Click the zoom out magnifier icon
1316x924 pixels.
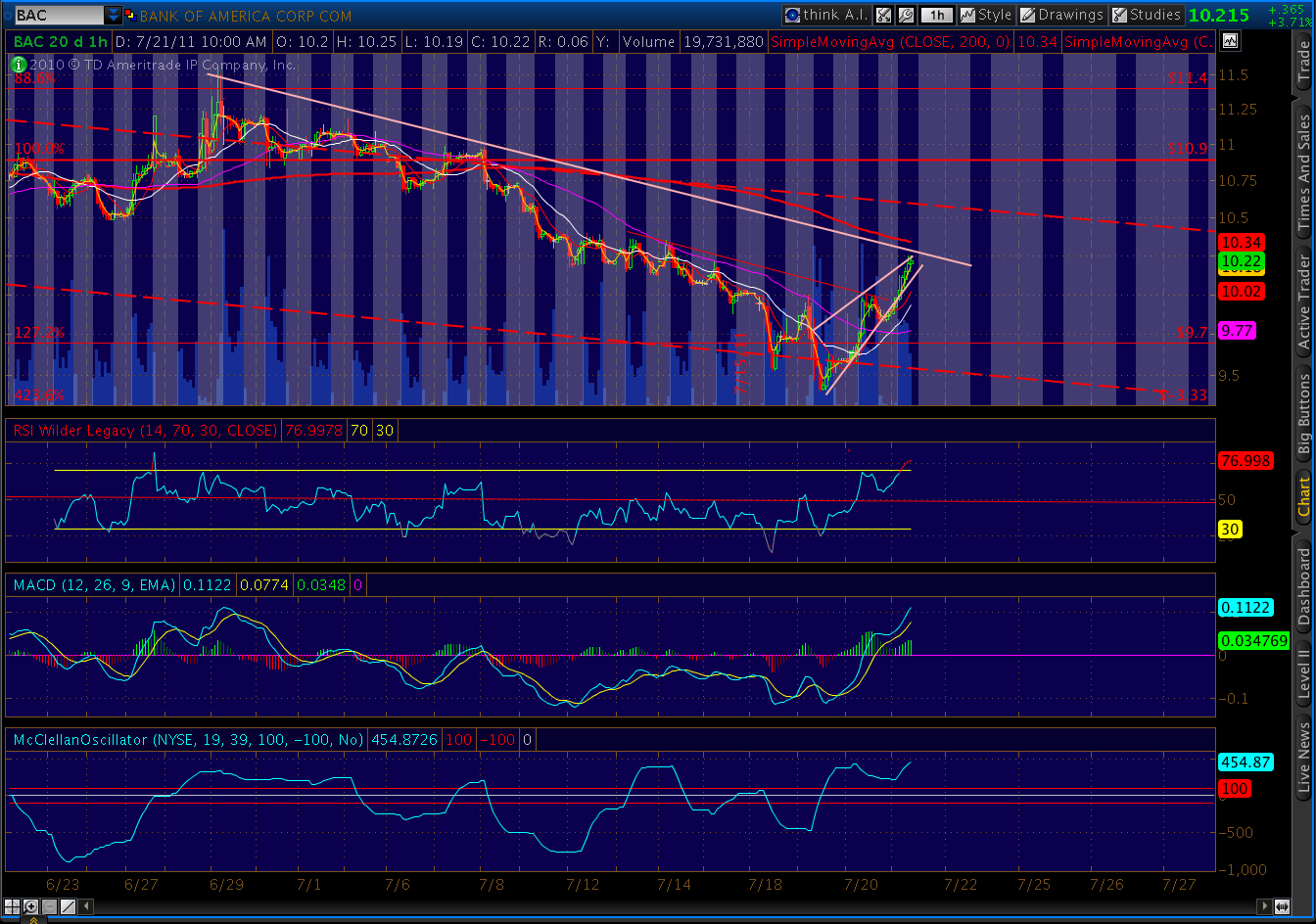coord(49,906)
